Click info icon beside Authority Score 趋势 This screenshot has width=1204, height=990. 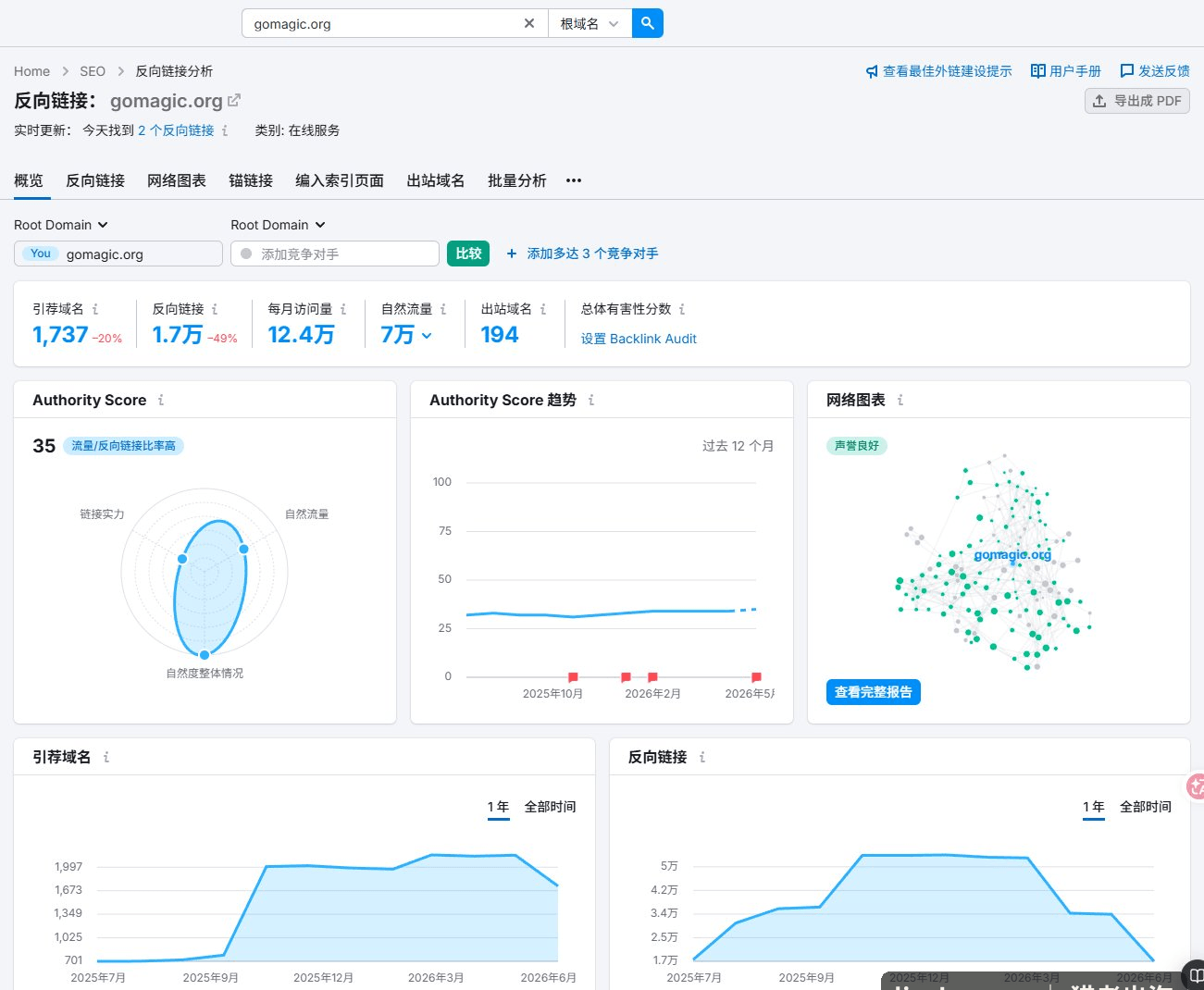(x=591, y=400)
